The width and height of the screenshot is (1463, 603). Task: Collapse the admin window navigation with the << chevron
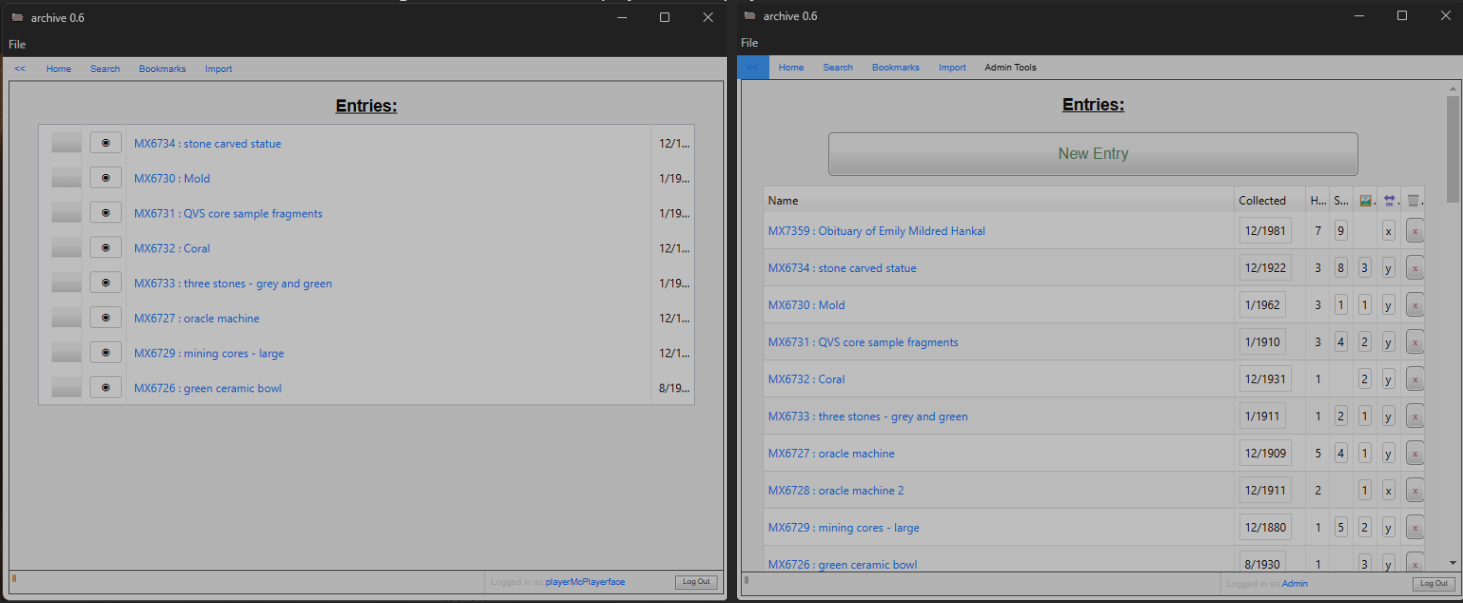click(753, 67)
